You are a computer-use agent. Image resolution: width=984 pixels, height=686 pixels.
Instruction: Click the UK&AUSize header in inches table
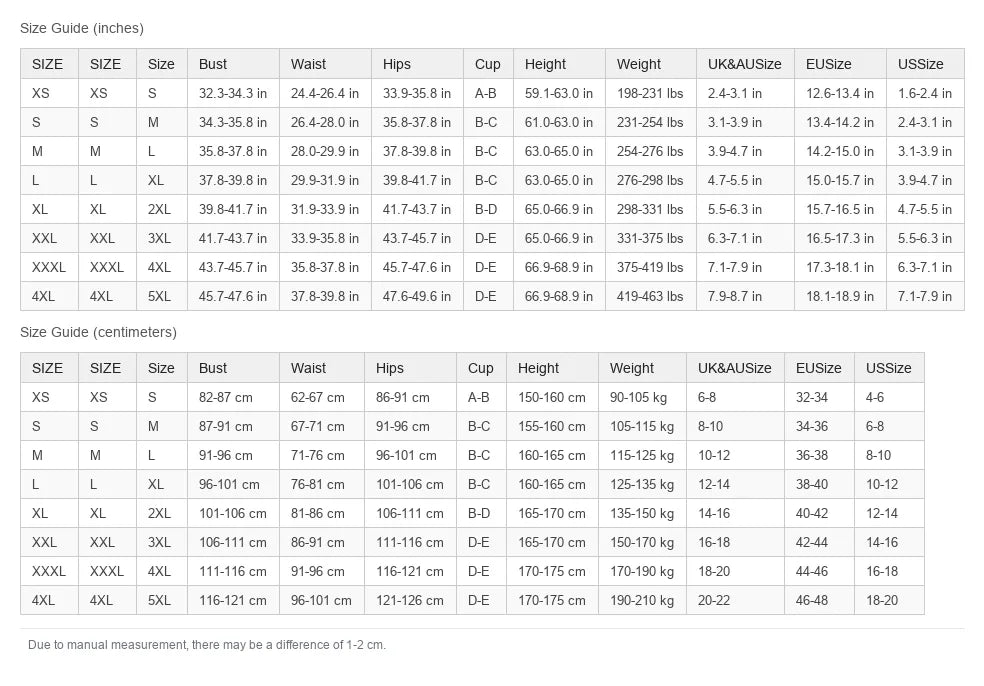click(x=745, y=64)
